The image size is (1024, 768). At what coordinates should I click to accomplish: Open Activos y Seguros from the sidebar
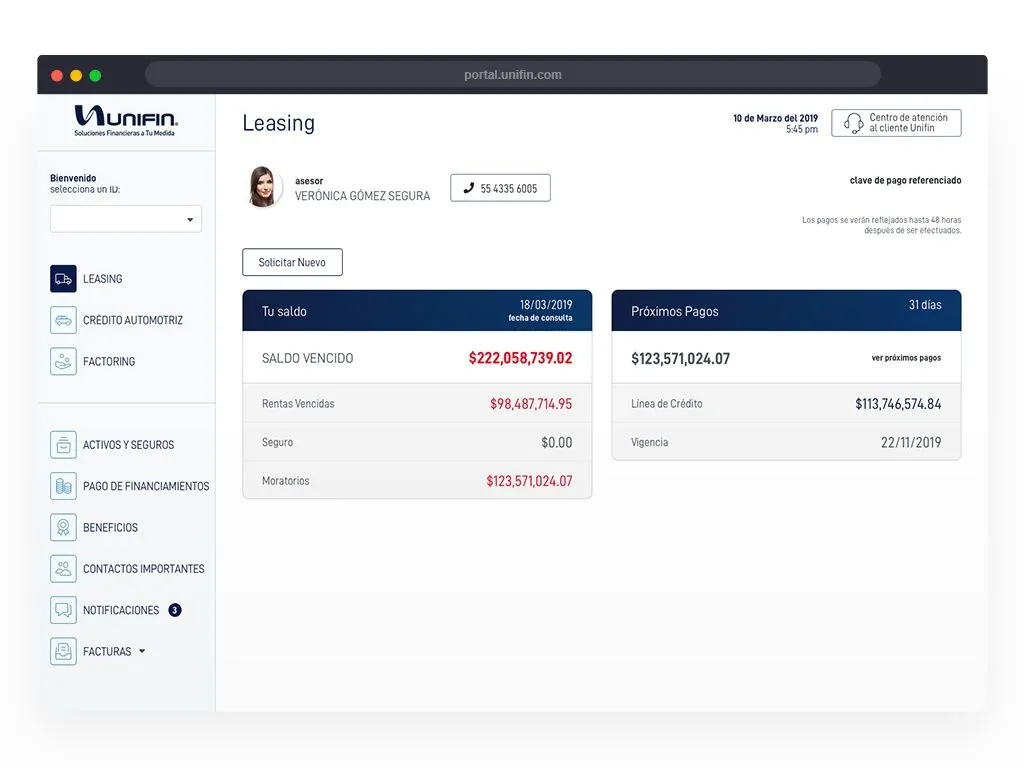pyautogui.click(x=61, y=444)
